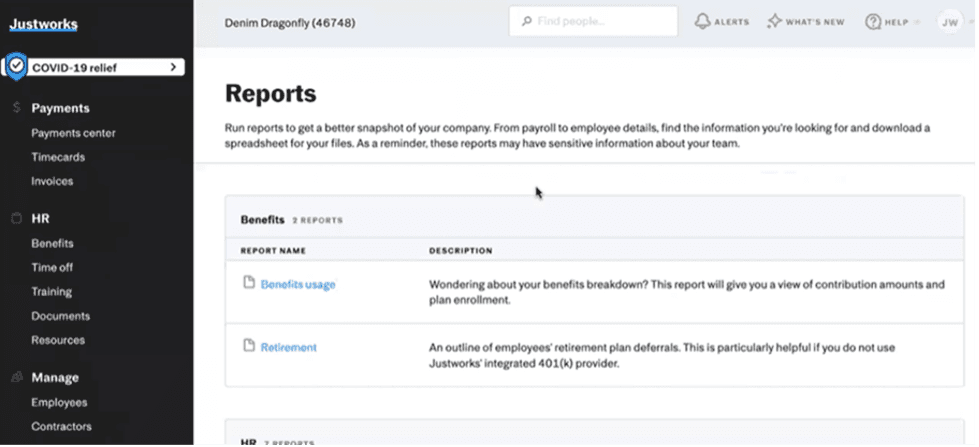Click the Find people search field
The width and height of the screenshot is (979, 447).
600,22
